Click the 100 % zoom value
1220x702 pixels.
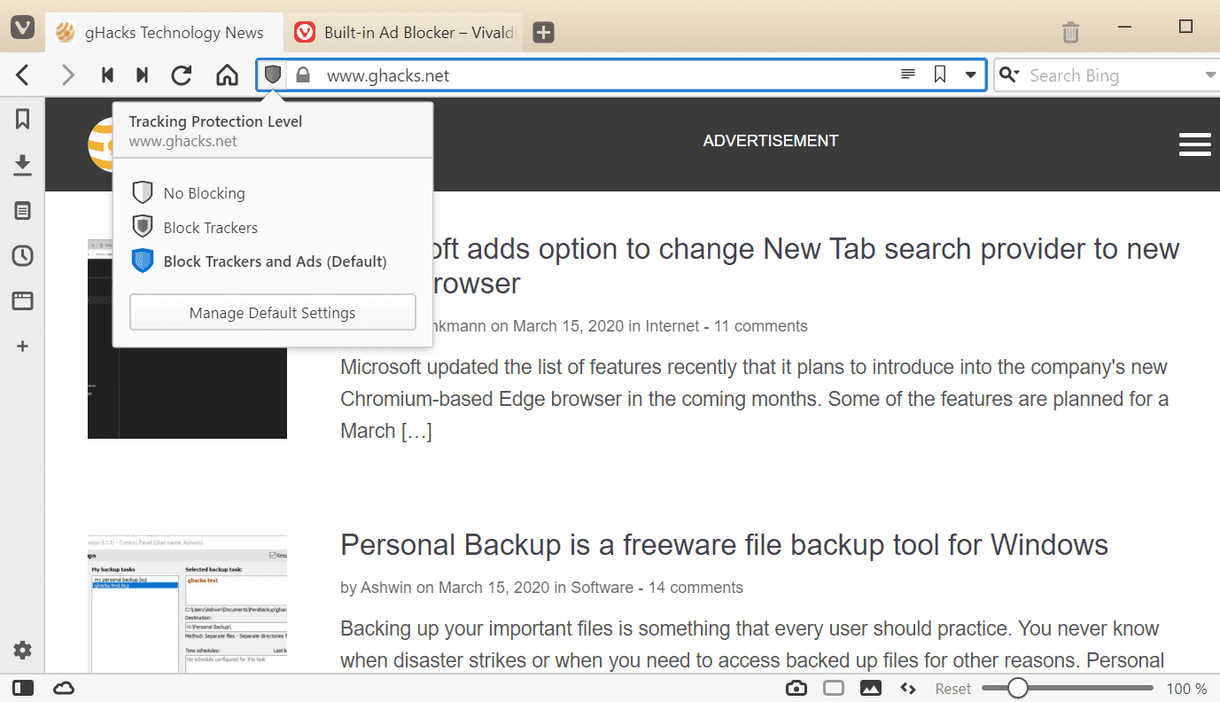tap(1186, 688)
